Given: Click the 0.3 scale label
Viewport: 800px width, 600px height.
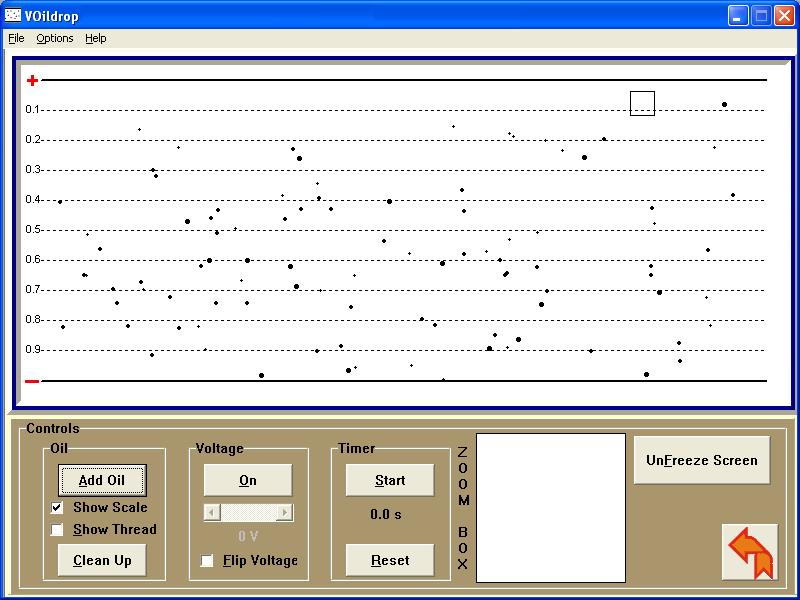Looking at the screenshot, I should (x=32, y=169).
